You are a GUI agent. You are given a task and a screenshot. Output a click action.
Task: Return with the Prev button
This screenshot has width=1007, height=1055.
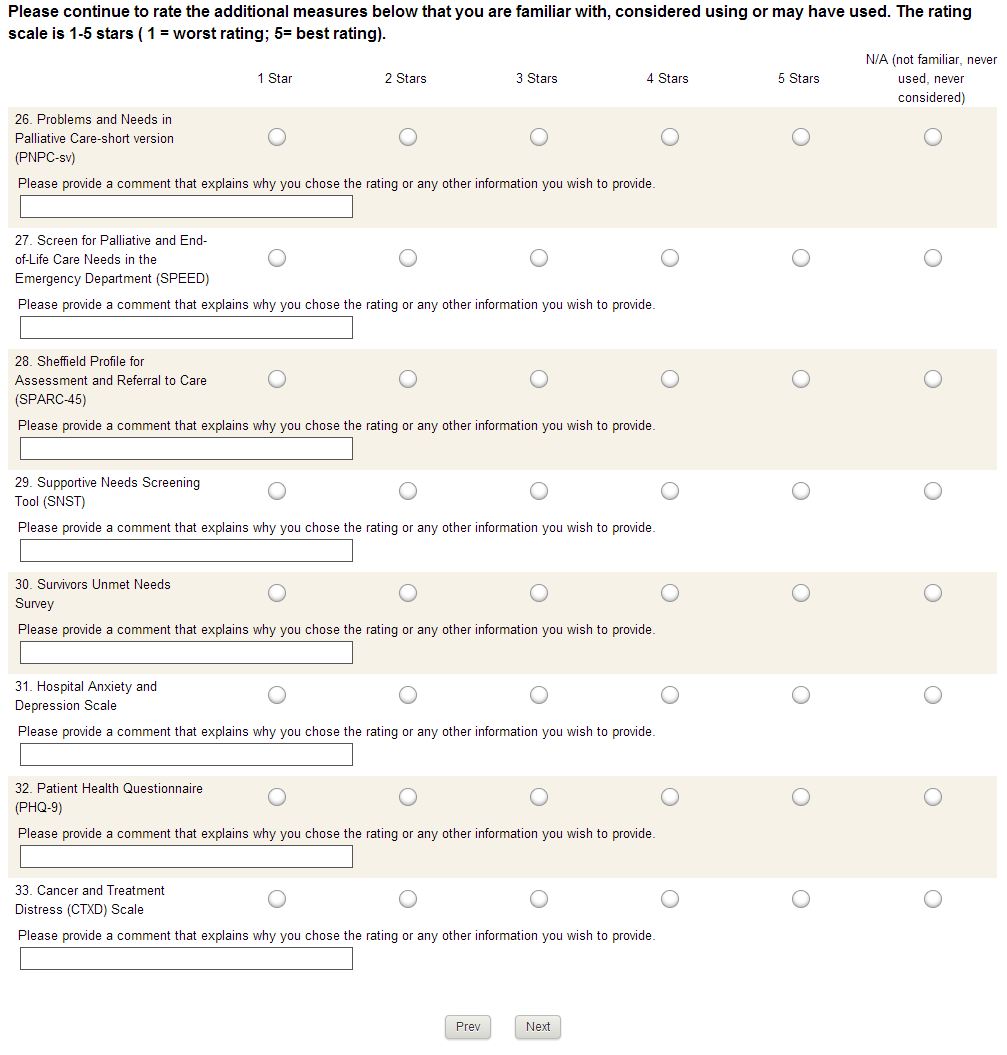[x=468, y=1027]
